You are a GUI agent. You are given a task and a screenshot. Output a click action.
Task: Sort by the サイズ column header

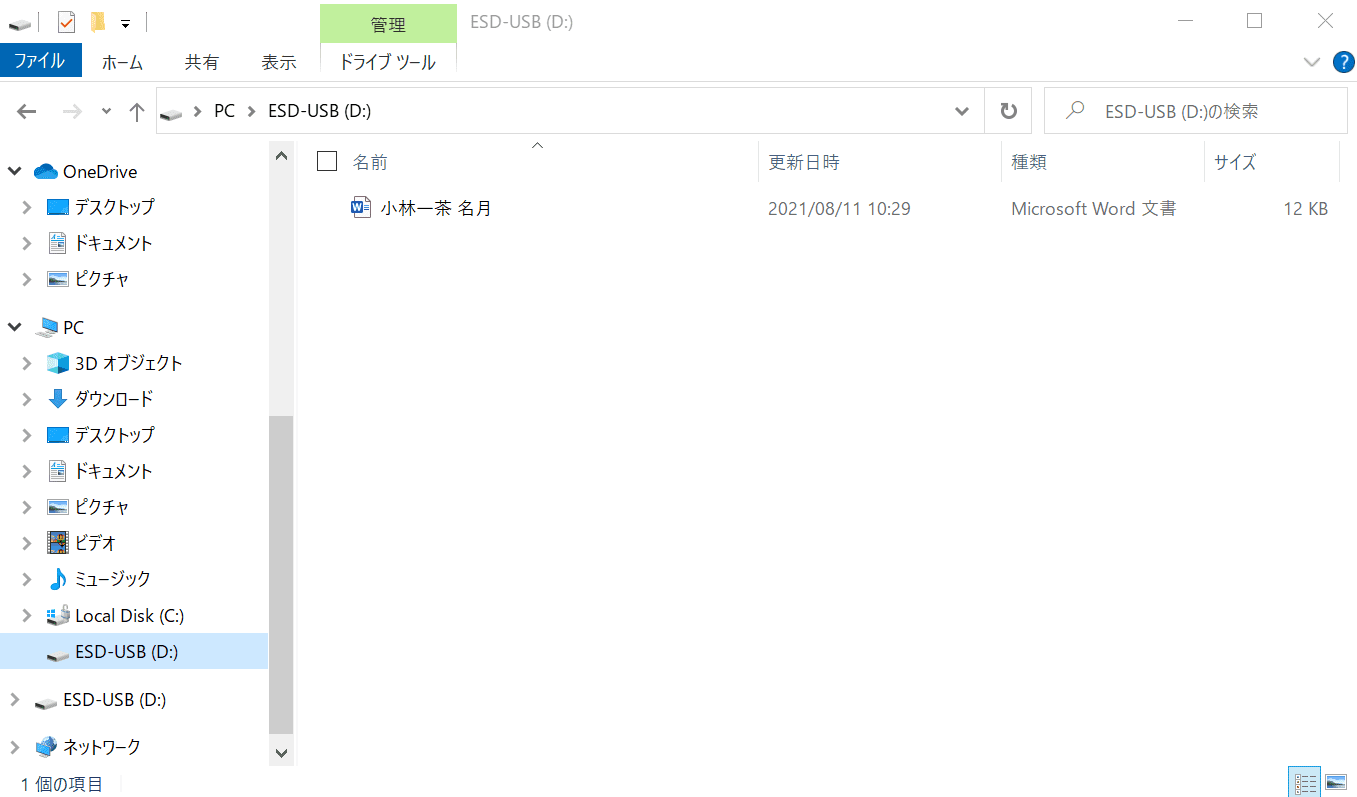pyautogui.click(x=1234, y=162)
